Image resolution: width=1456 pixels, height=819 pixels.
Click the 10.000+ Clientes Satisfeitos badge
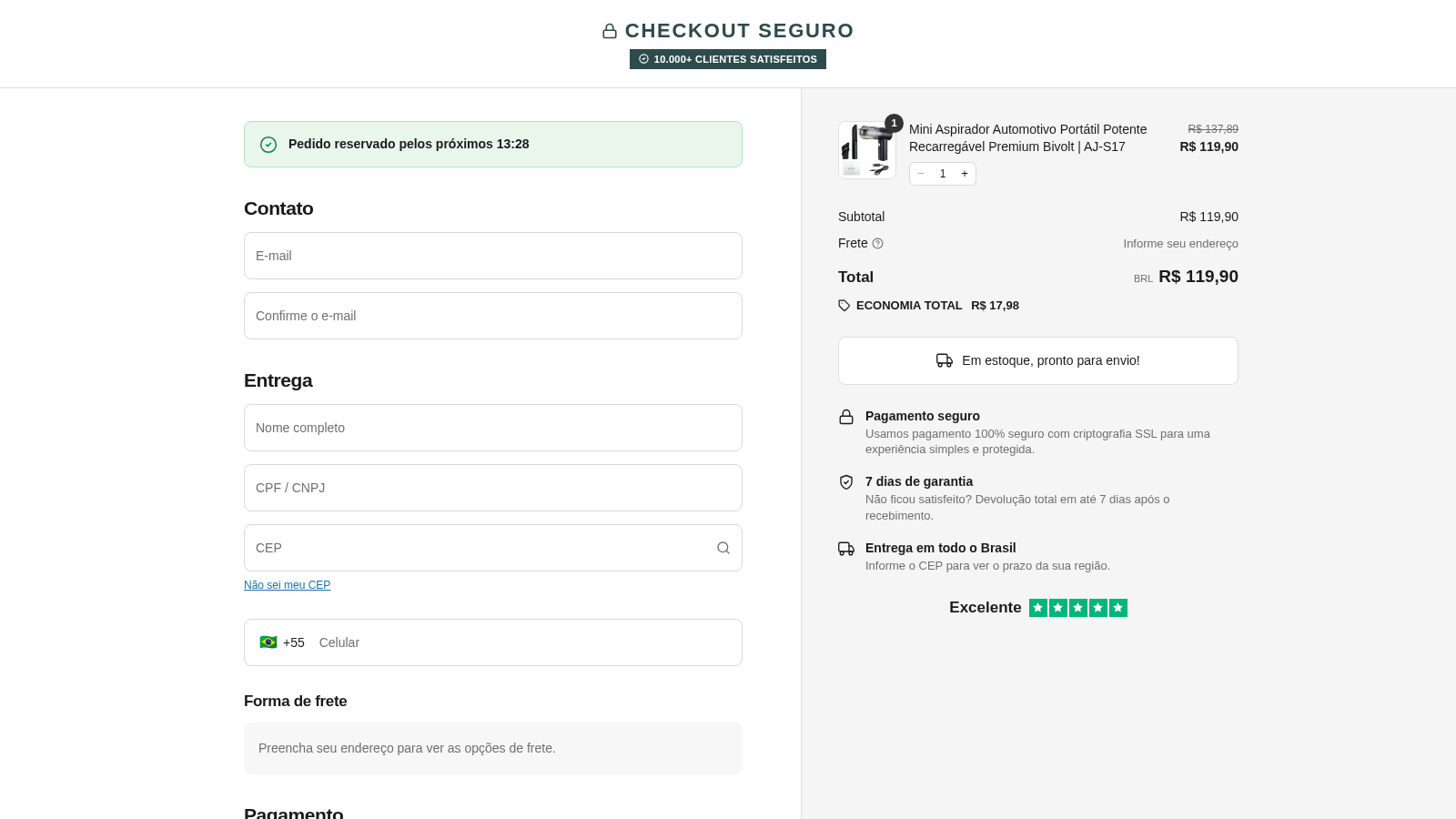point(728,59)
